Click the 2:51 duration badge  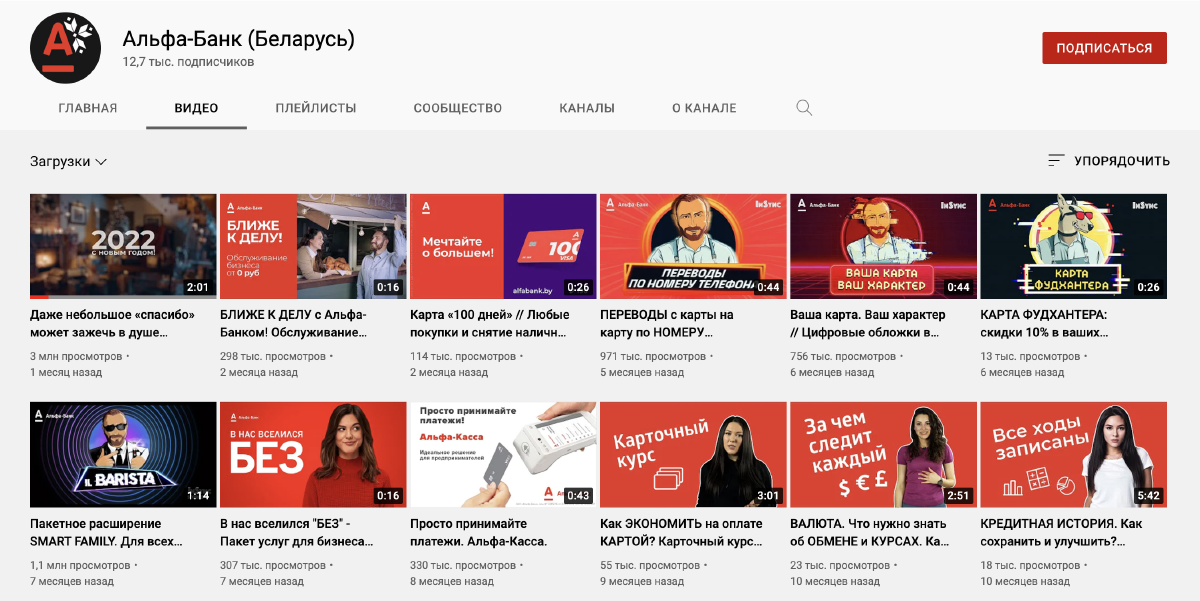(958, 495)
